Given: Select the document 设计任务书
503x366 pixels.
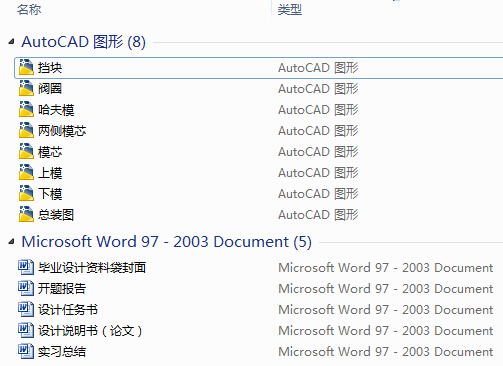Looking at the screenshot, I should click(x=68, y=309).
